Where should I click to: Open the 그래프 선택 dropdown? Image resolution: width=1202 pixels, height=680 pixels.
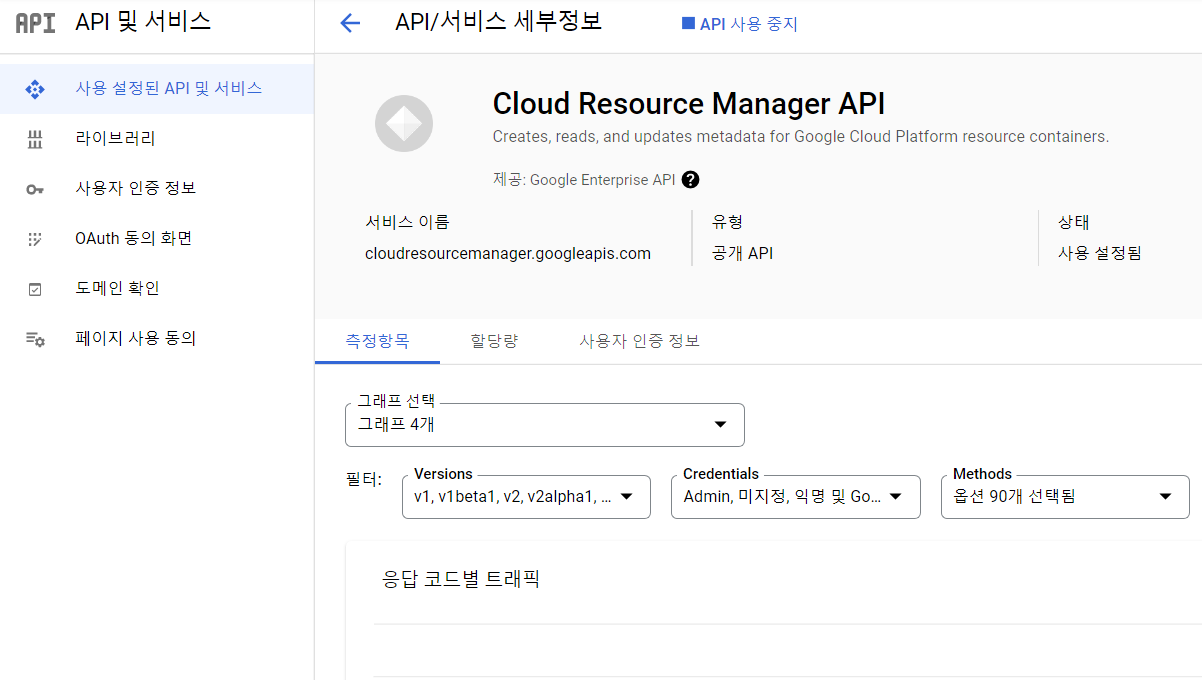(545, 424)
